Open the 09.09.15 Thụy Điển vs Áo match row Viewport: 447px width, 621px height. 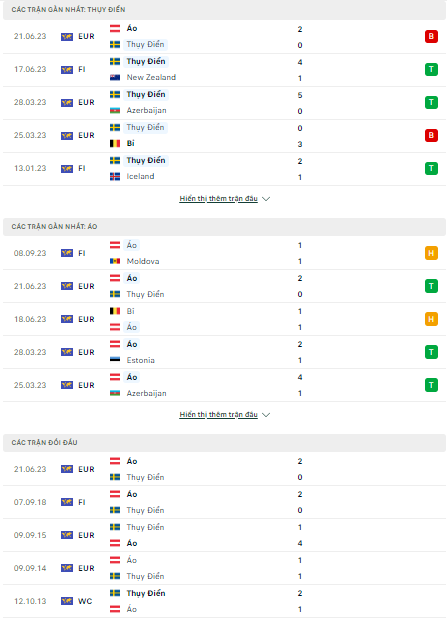tap(224, 535)
